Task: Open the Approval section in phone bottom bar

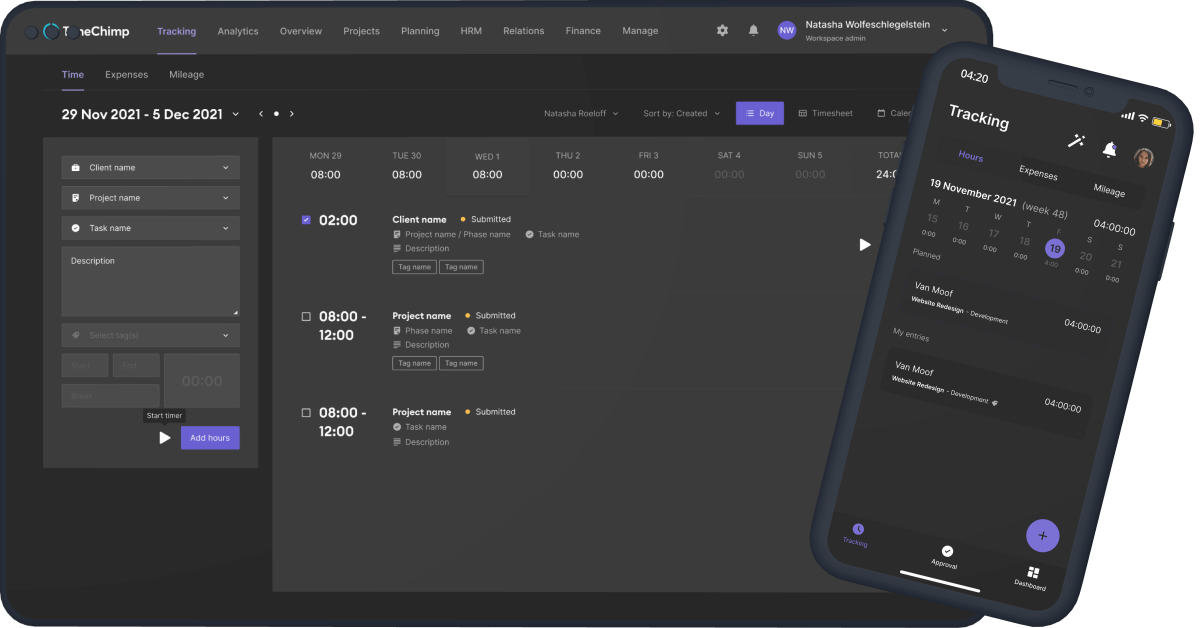Action: [x=944, y=553]
